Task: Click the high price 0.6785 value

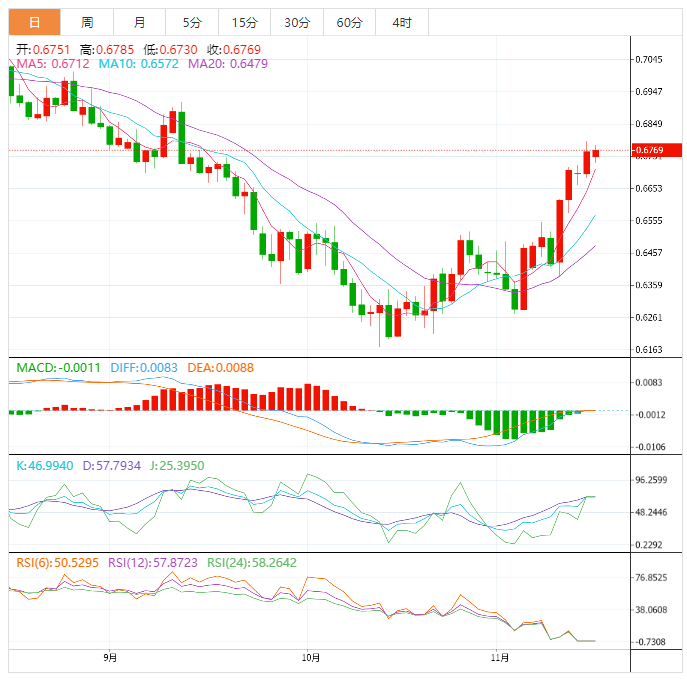Action: coord(115,50)
